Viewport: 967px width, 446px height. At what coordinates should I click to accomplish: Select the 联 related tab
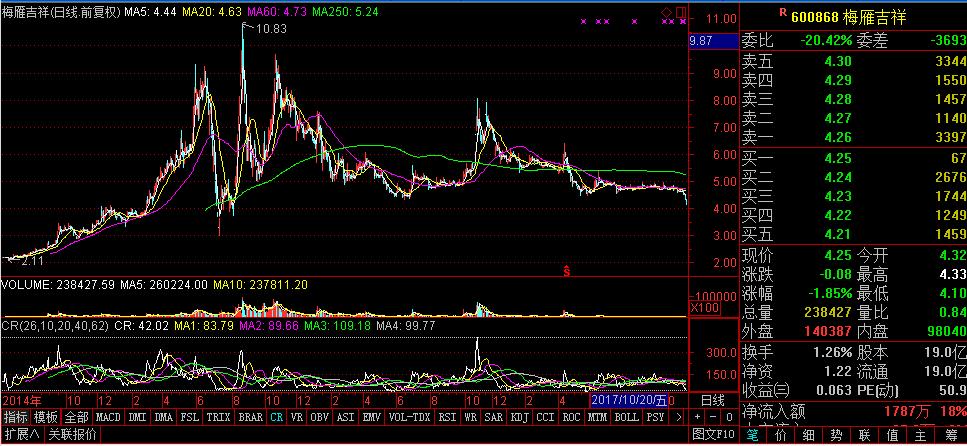864,435
